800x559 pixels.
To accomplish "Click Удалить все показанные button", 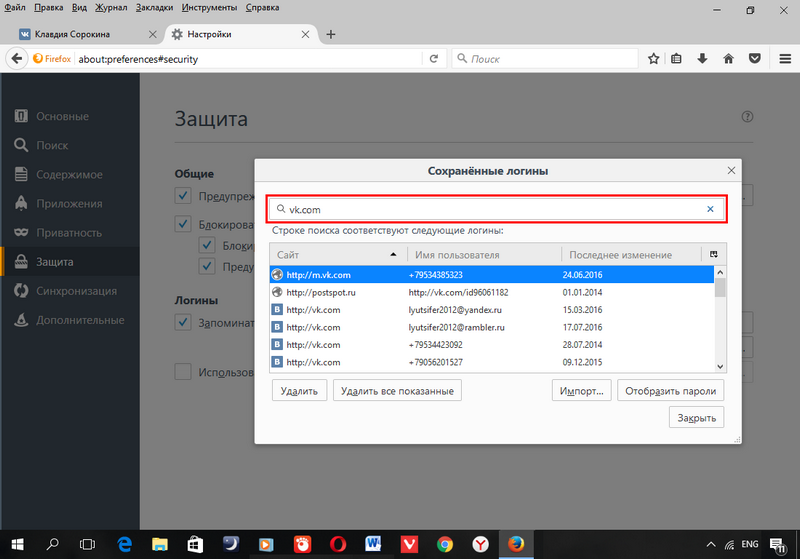I will (397, 391).
